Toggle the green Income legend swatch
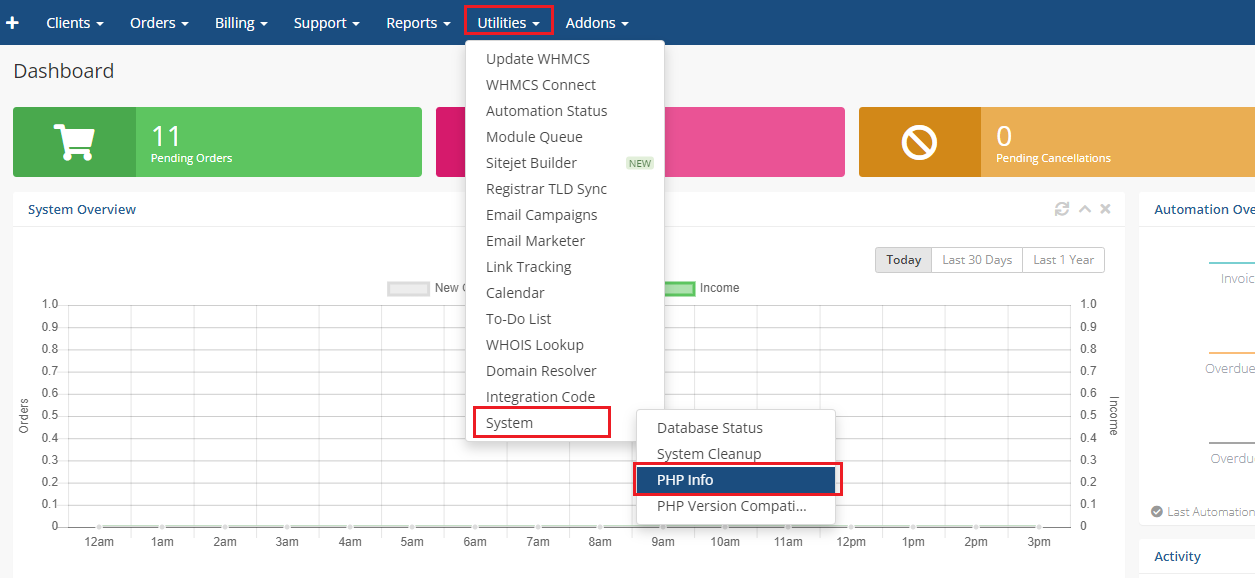The height and width of the screenshot is (578, 1255). pyautogui.click(x=680, y=288)
